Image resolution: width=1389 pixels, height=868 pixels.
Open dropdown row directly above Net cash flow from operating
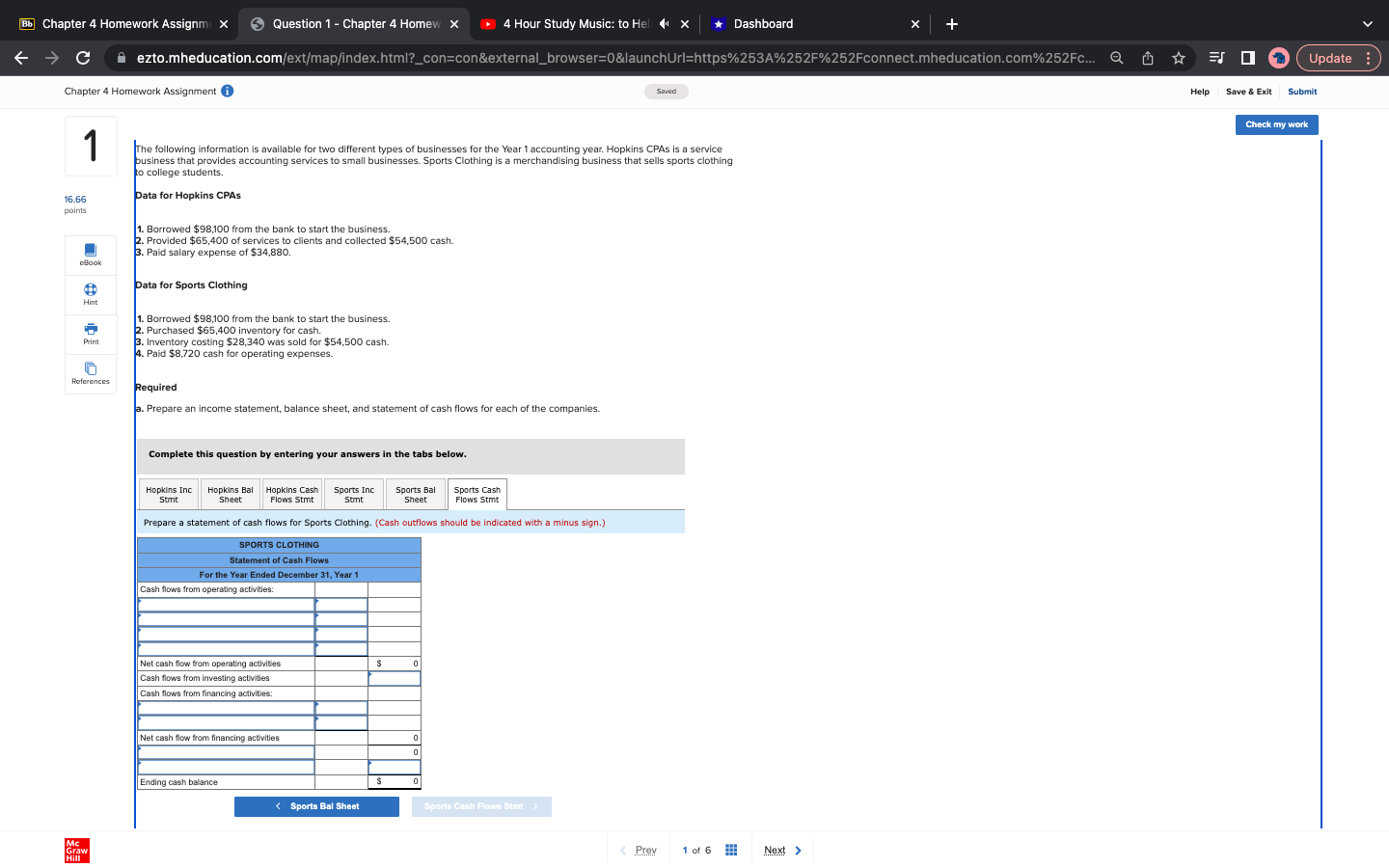227,649
